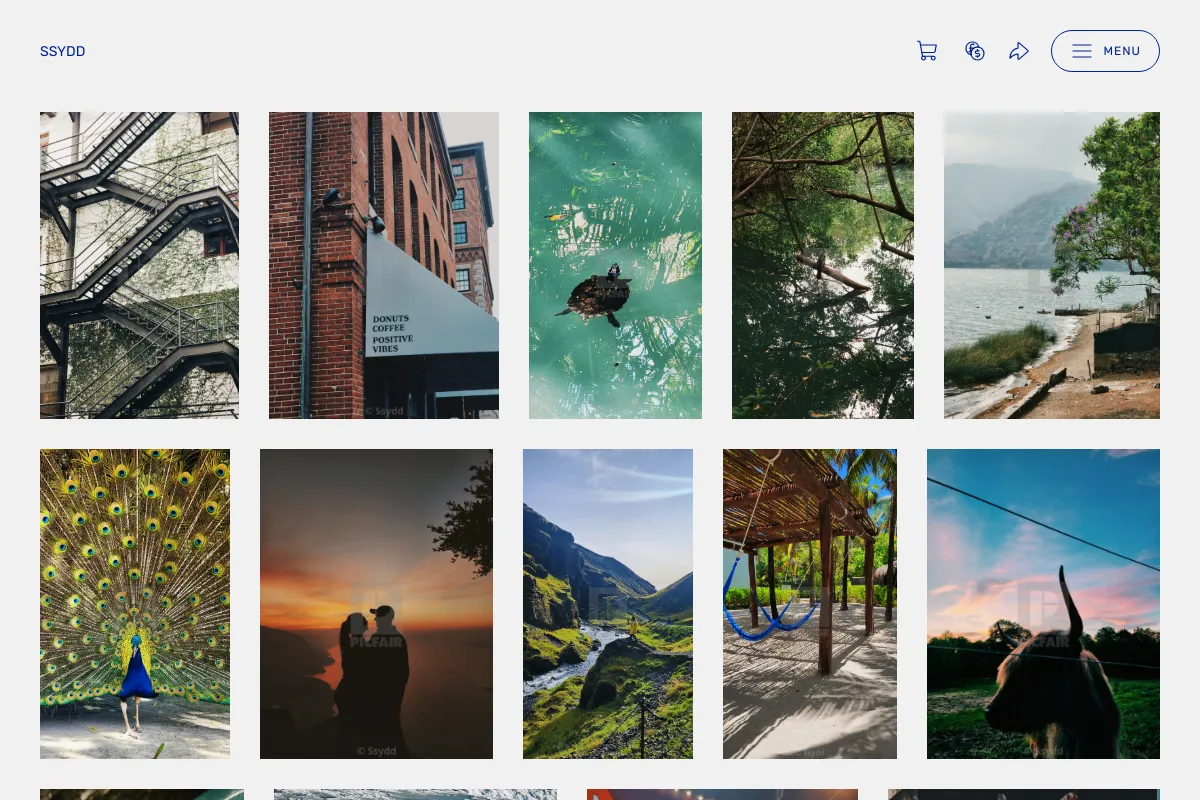Go to SSYDD home link
This screenshot has width=1200, height=800.
click(x=63, y=51)
